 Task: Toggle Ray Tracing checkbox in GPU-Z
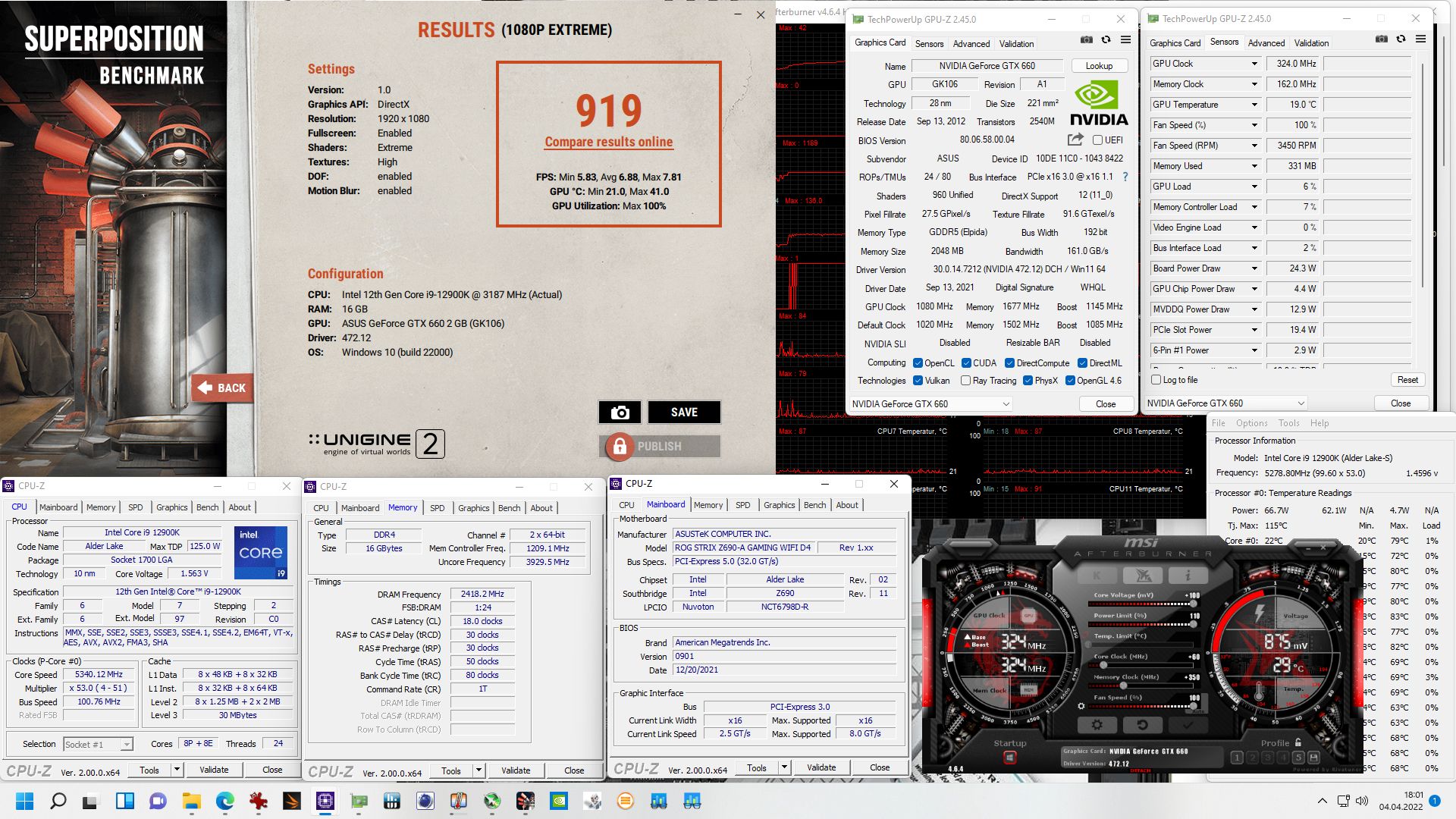965,381
